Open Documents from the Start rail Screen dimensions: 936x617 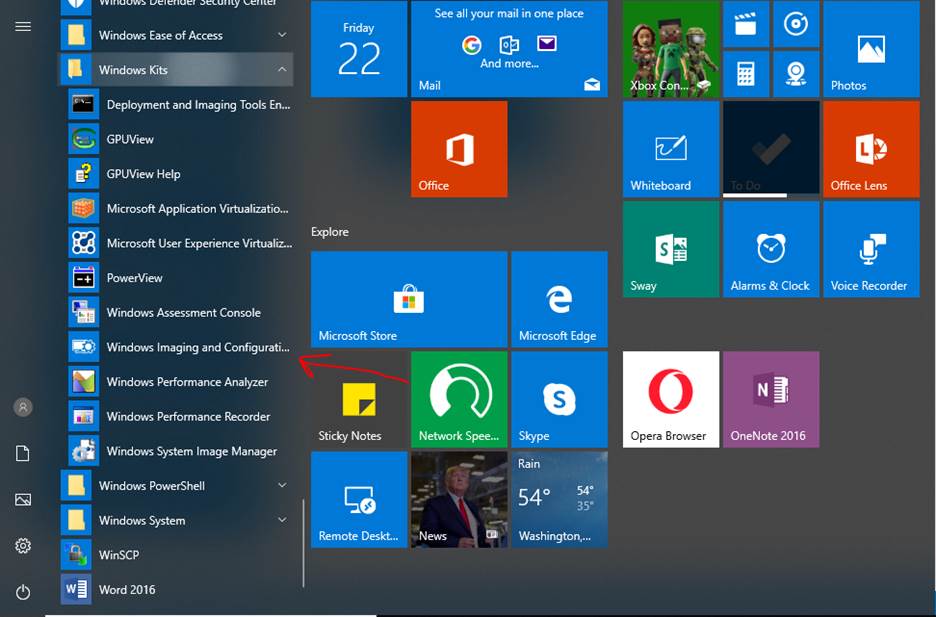(x=23, y=454)
